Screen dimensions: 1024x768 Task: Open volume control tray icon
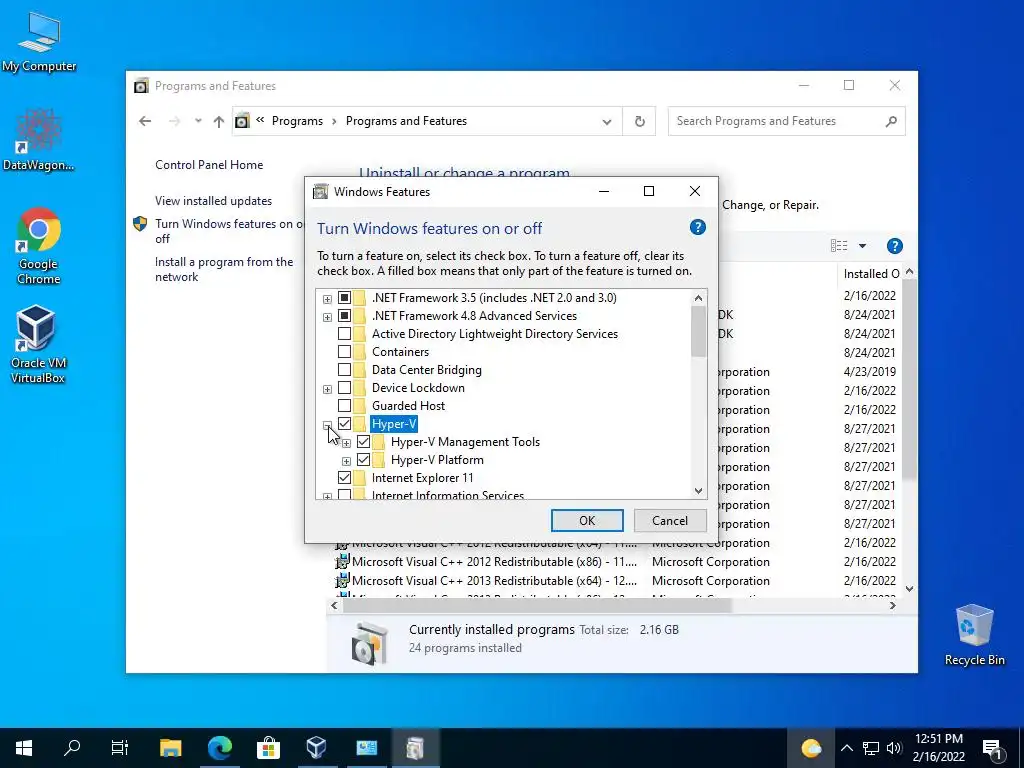point(894,748)
